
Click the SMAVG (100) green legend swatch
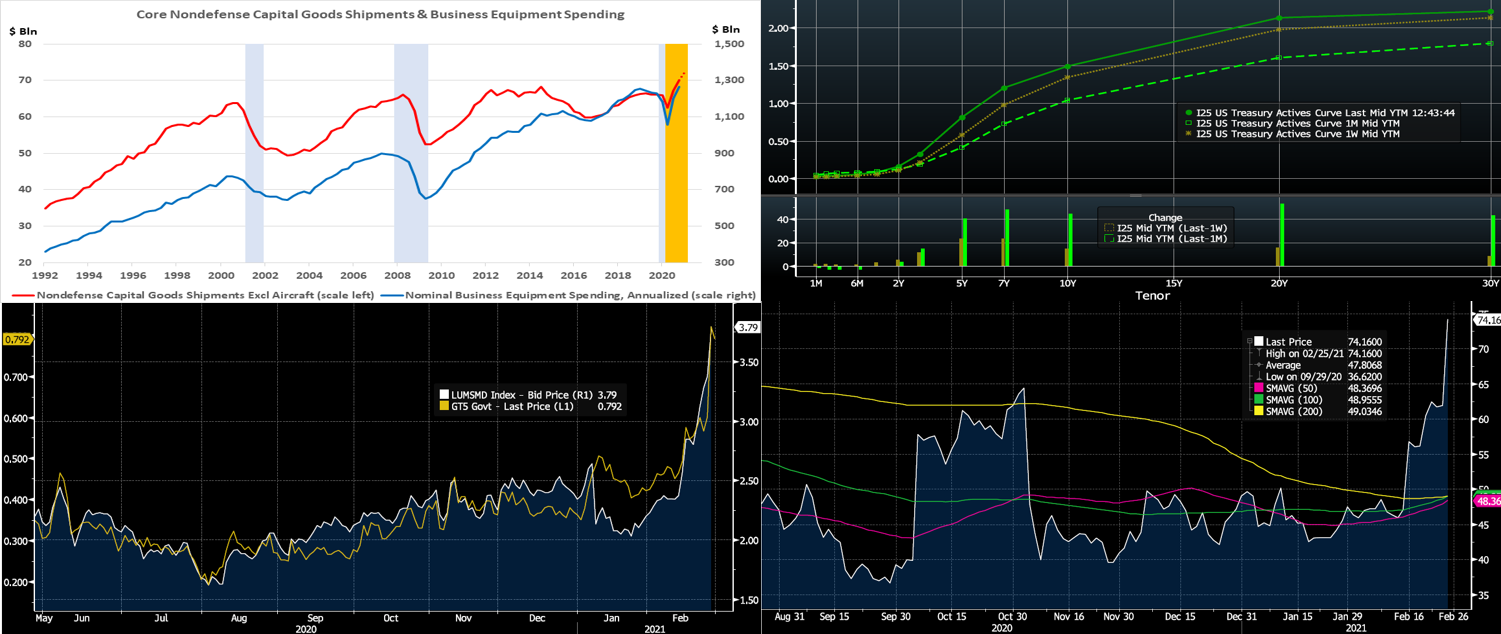(x=1259, y=398)
